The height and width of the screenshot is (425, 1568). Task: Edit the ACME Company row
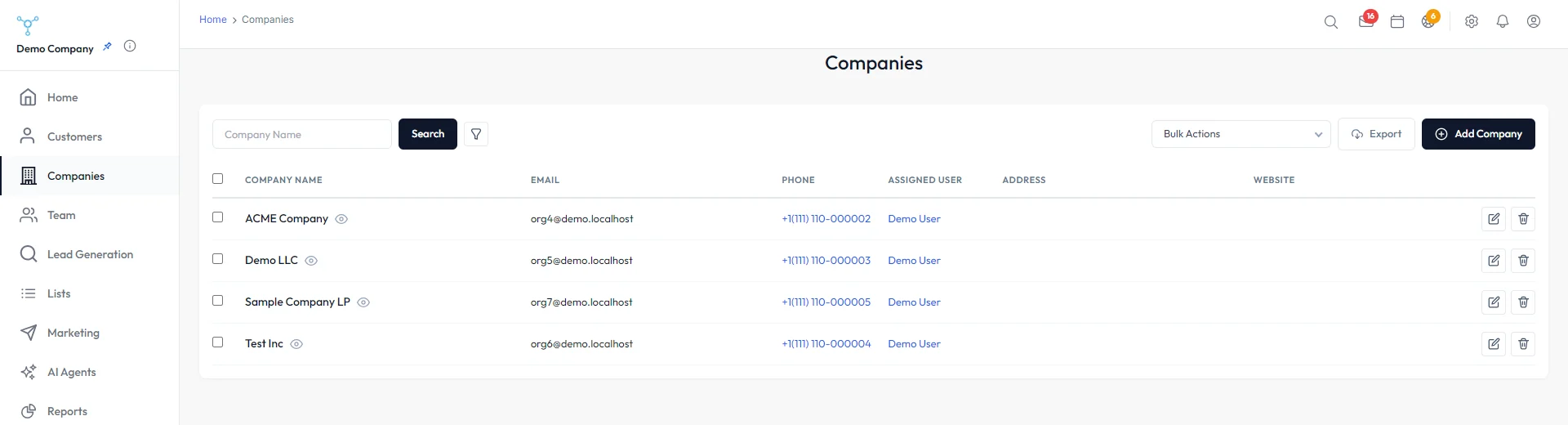pos(1494,219)
